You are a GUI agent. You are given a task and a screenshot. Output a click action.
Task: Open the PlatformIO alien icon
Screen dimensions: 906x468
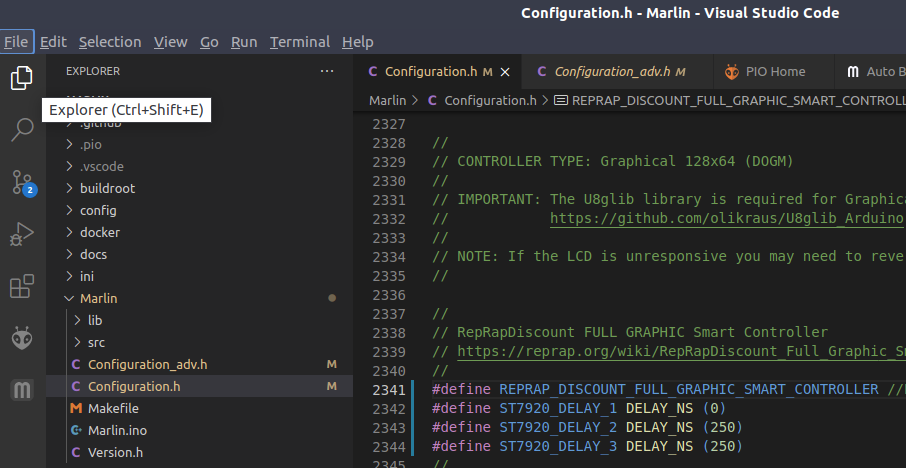click(22, 338)
